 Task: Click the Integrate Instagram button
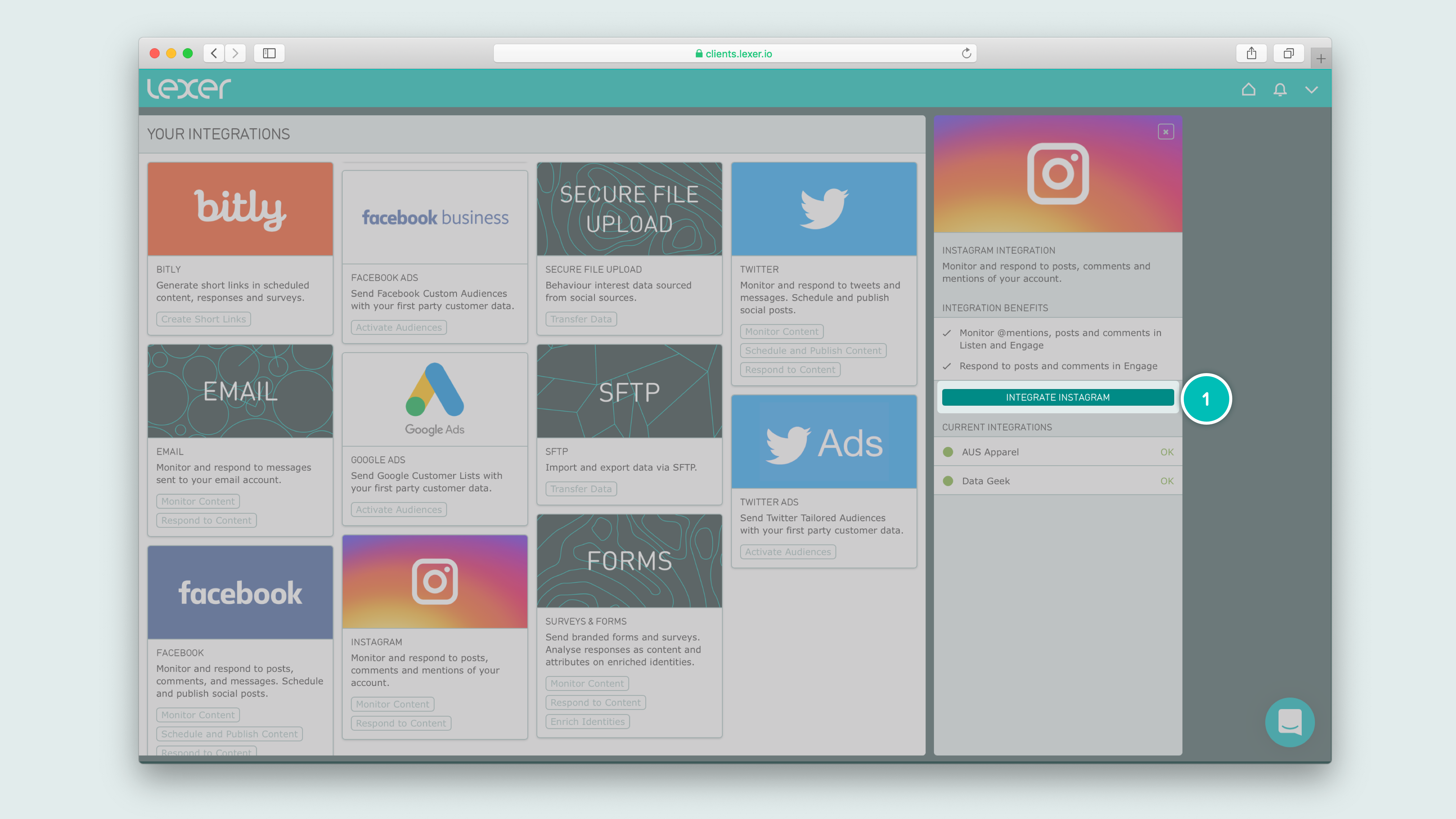click(1057, 397)
